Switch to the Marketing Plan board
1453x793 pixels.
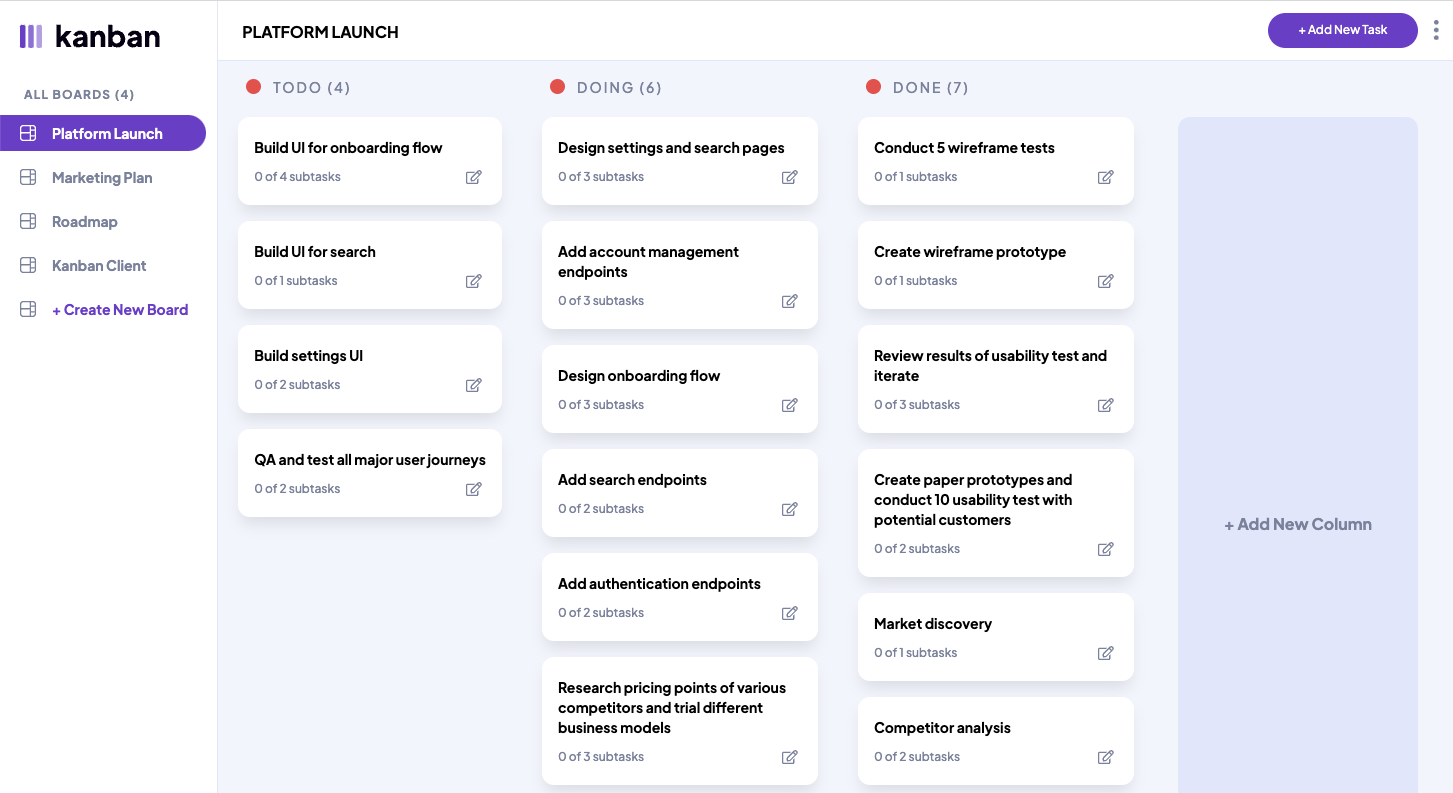[x=102, y=178]
